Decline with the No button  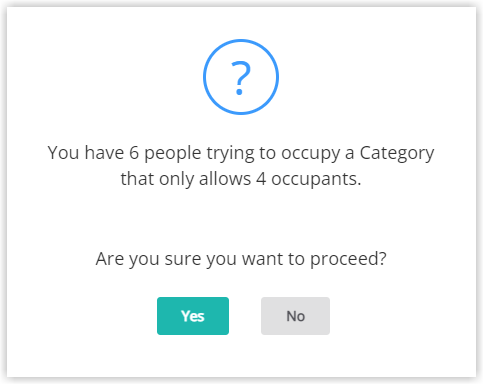(x=295, y=316)
